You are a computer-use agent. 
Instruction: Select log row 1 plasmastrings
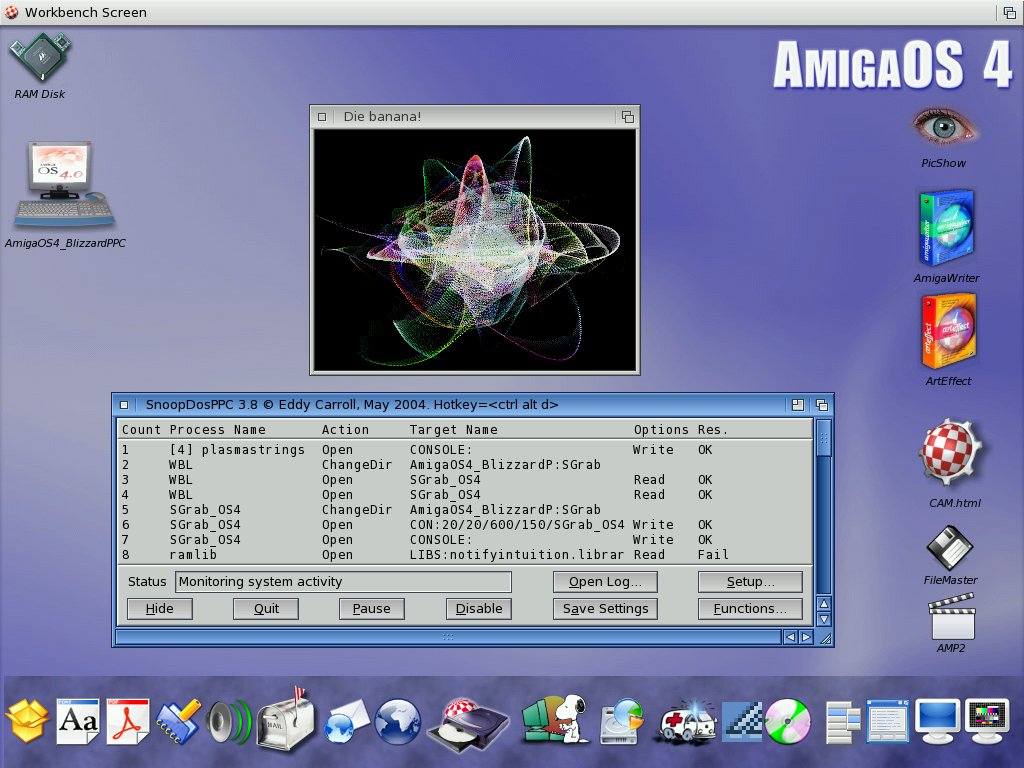(x=464, y=450)
